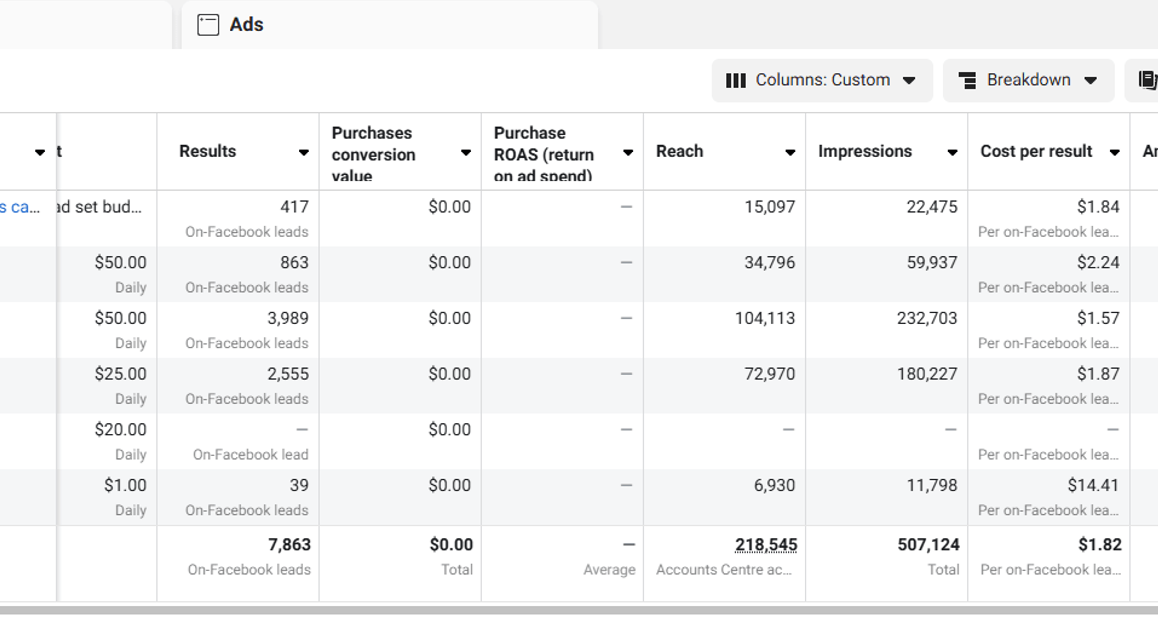Click the Reach column dropdown arrow

pos(789,153)
